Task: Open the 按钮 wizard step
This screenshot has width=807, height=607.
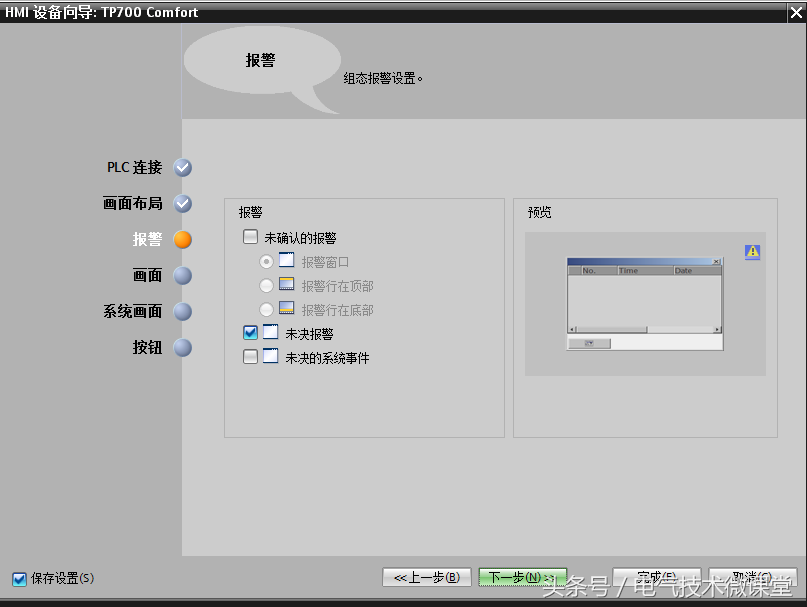Action: click(x=147, y=348)
